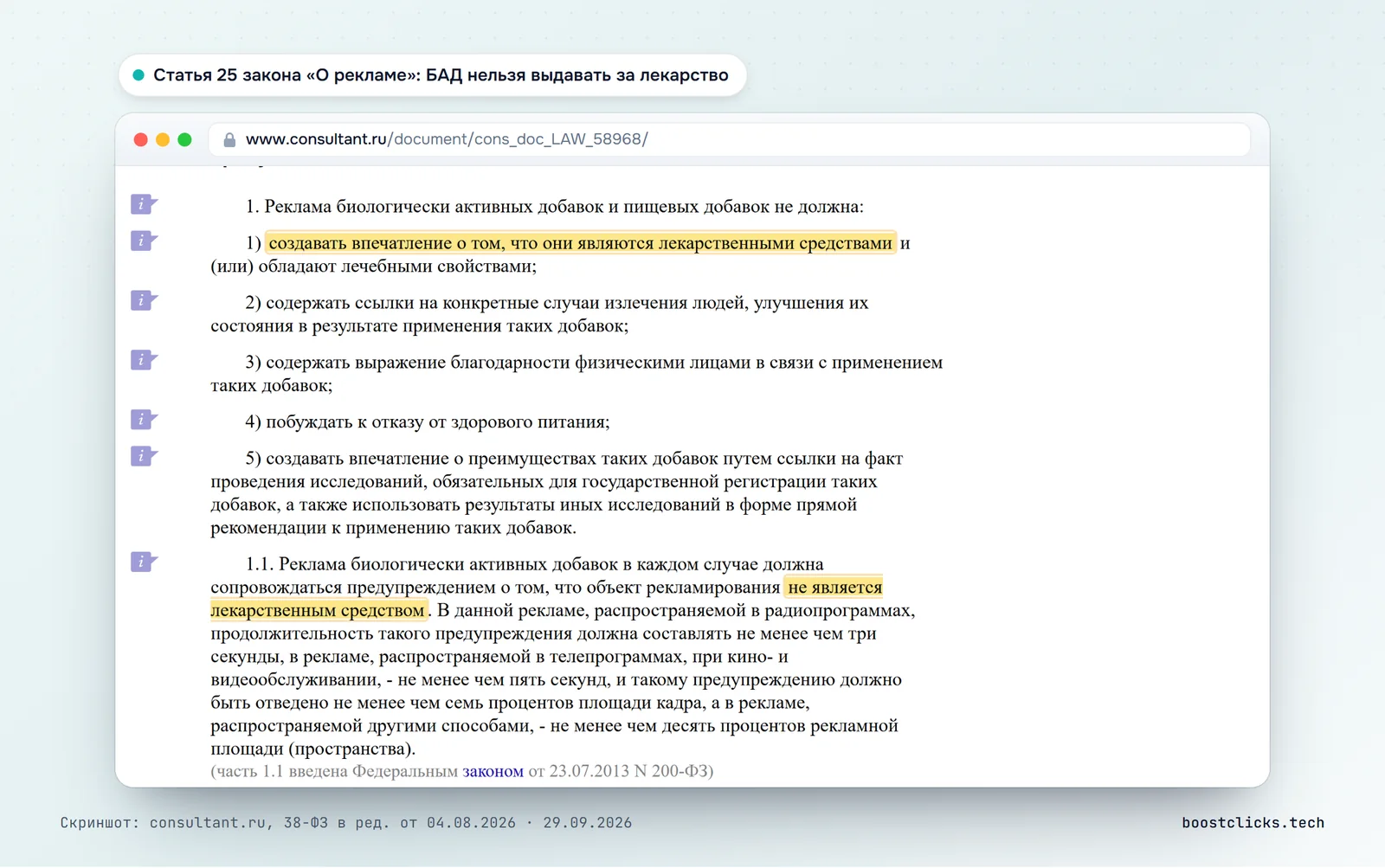Open the info icon beside '3) содержать выражение'
This screenshot has height=868, width=1385.
[144, 360]
